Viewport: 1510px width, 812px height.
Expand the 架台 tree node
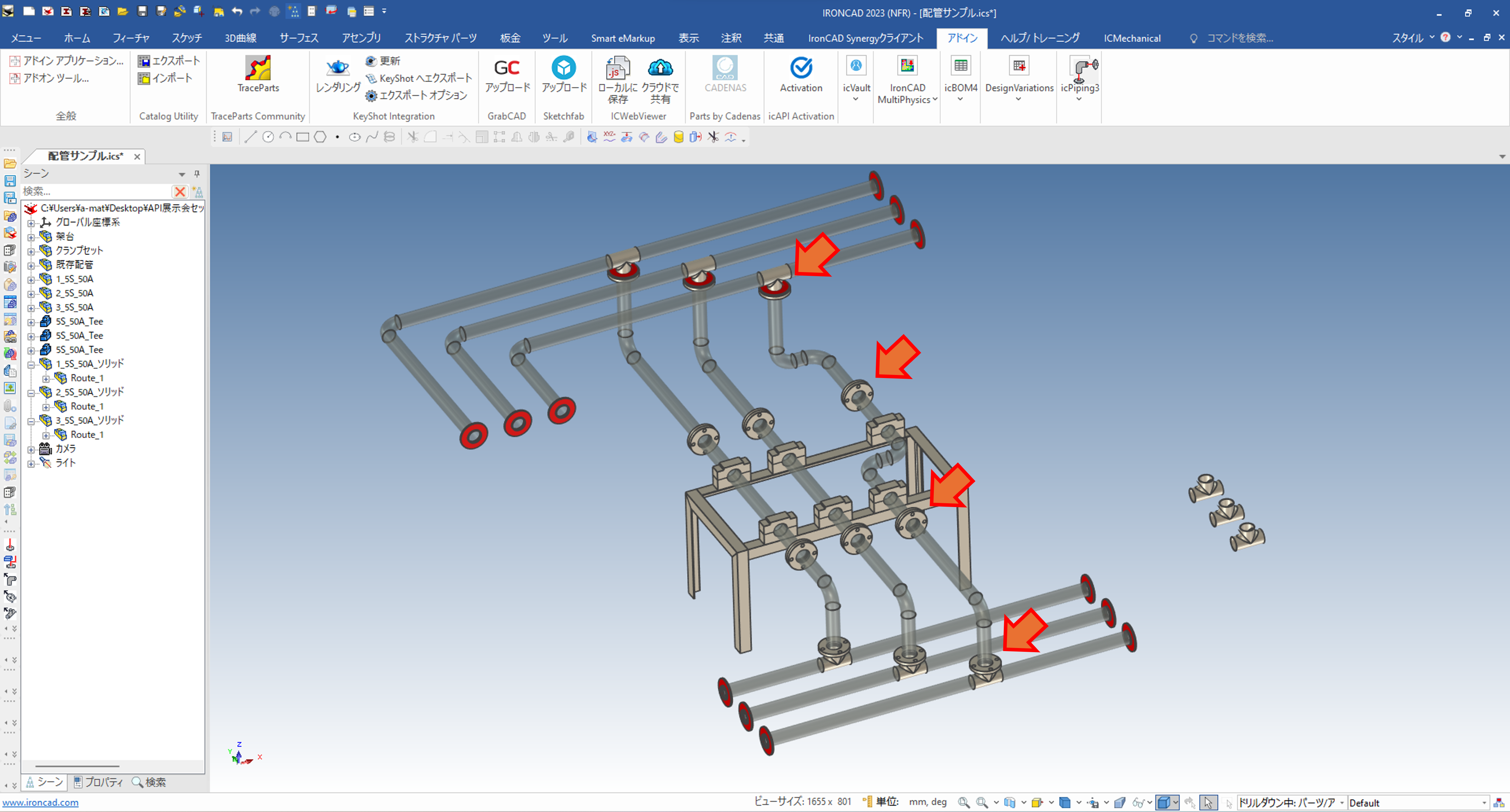tap(31, 237)
